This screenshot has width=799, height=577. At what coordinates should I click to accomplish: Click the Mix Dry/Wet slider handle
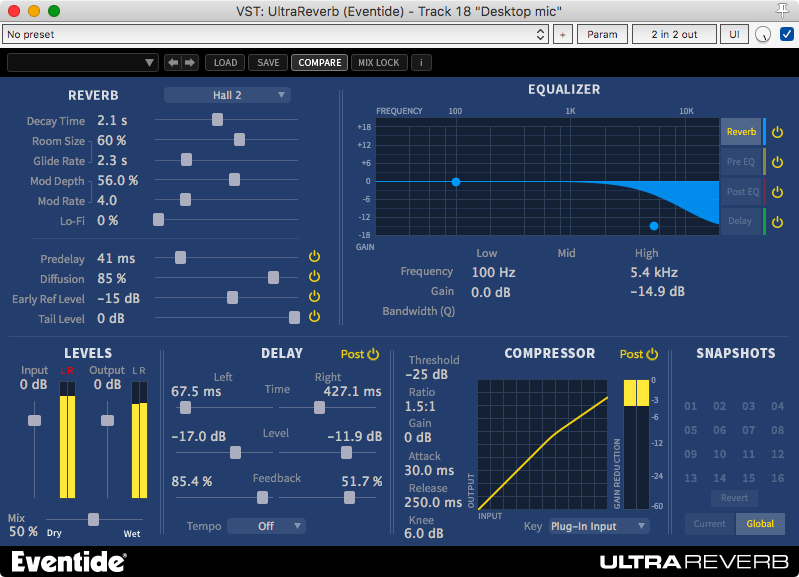click(x=93, y=519)
